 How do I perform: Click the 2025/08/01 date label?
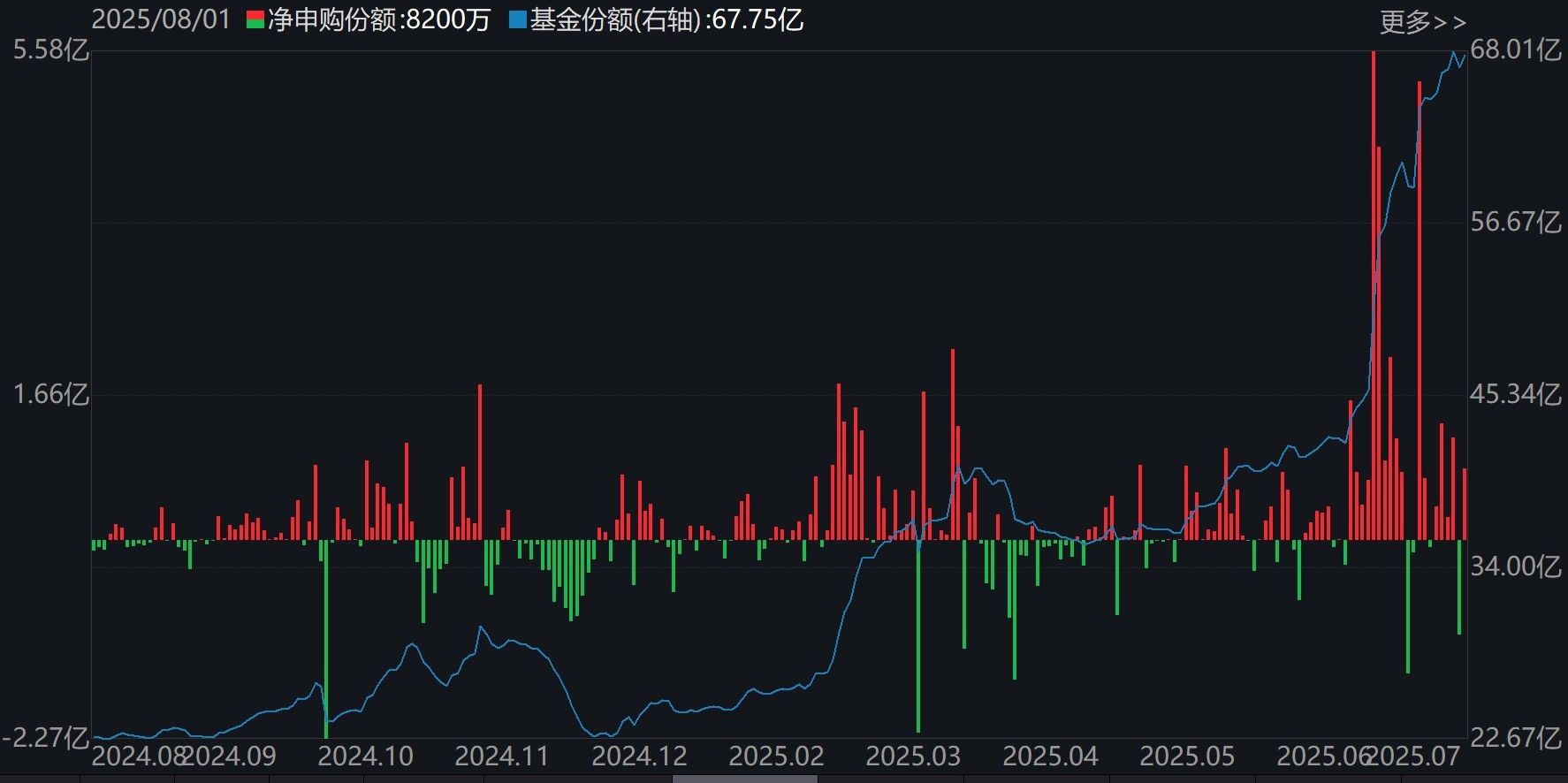[x=161, y=20]
